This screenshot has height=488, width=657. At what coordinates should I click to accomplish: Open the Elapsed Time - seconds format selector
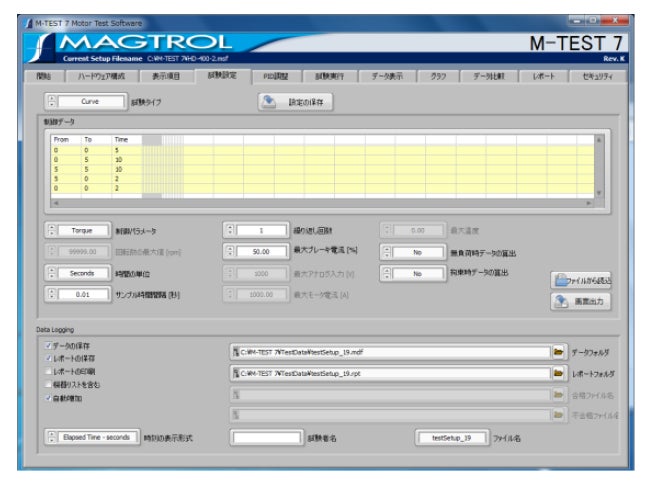click(92, 437)
